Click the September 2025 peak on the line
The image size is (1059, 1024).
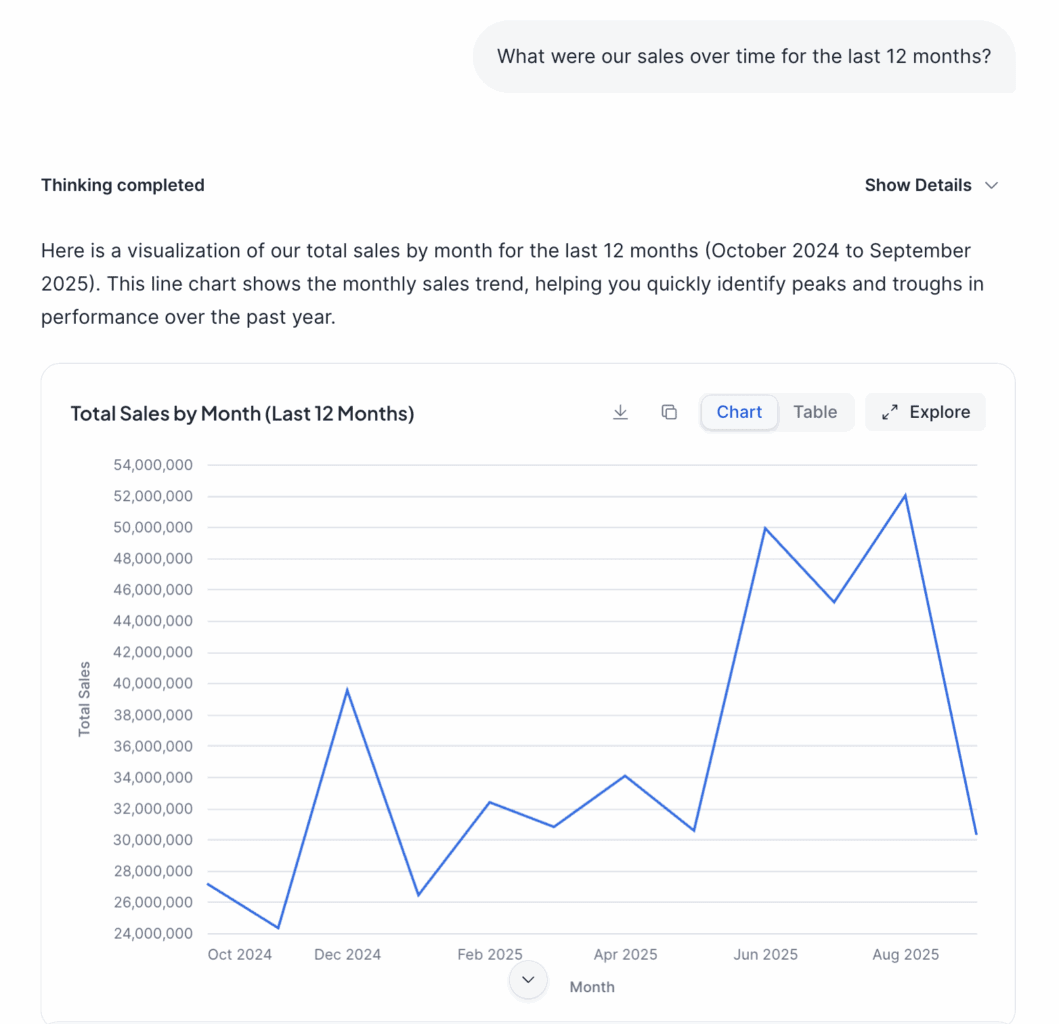pos(905,494)
